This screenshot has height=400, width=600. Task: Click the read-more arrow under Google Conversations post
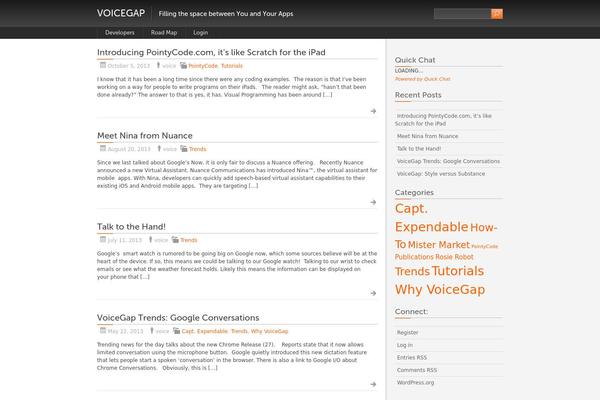[x=373, y=384]
